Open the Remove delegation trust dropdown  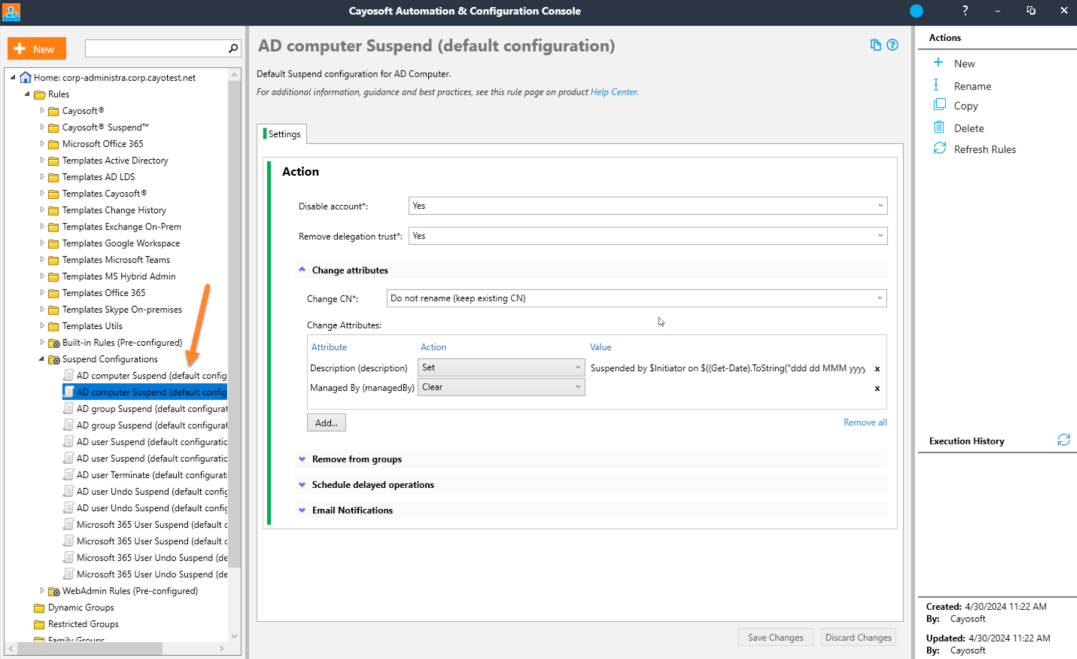[648, 236]
